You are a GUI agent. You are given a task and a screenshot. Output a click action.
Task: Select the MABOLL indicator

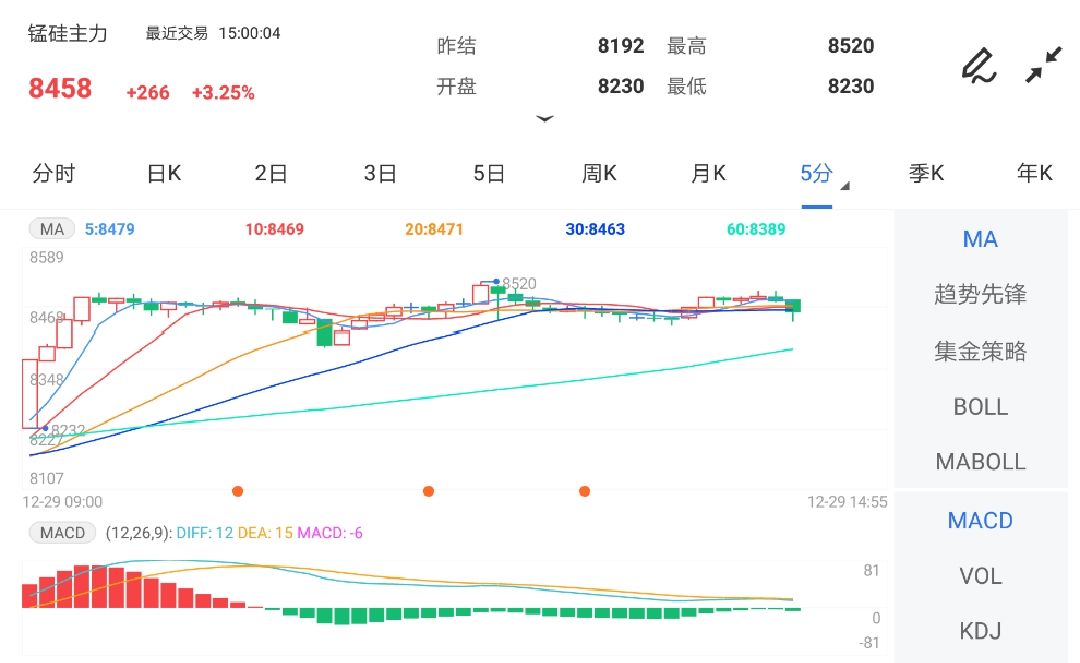coord(981,461)
